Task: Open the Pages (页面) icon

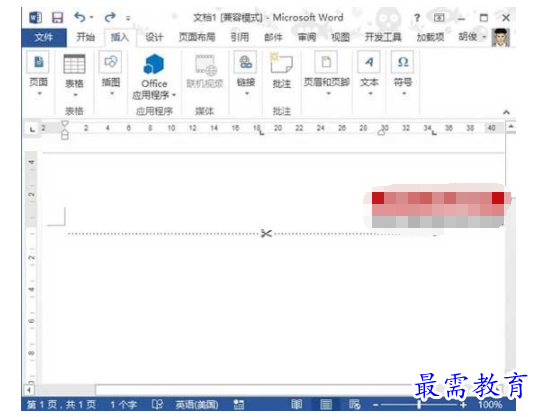Action: pyautogui.click(x=38, y=62)
